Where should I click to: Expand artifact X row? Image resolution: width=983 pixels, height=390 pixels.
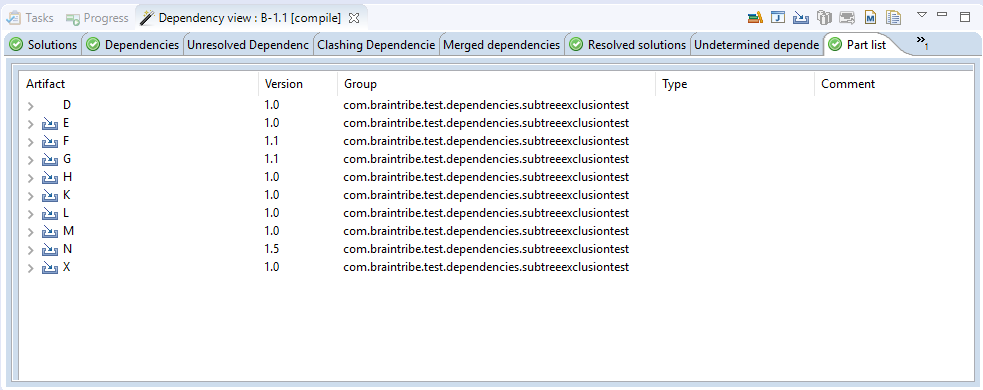point(31,268)
